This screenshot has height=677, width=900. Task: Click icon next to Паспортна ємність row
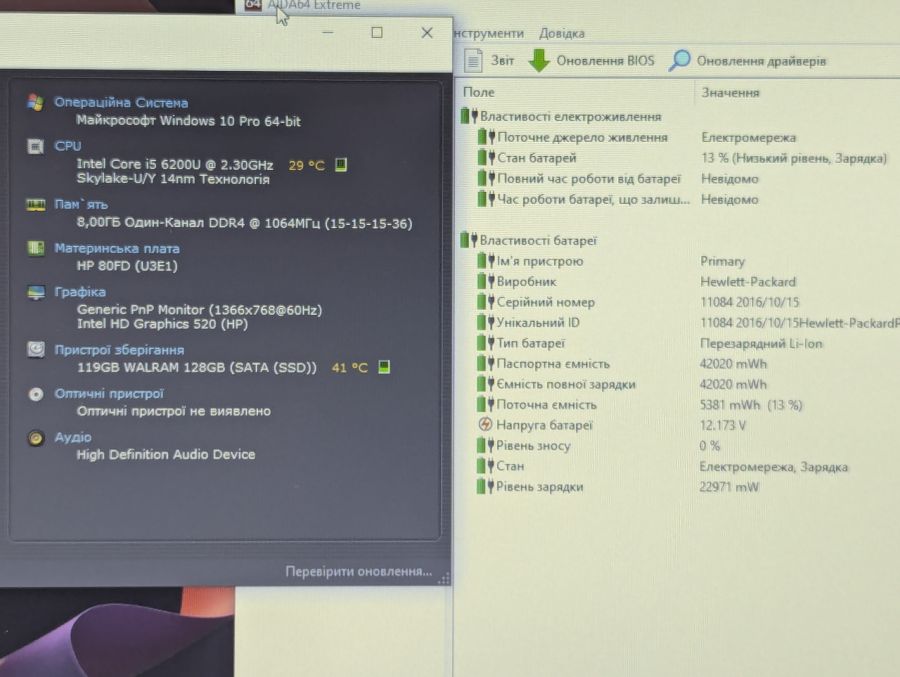click(486, 363)
